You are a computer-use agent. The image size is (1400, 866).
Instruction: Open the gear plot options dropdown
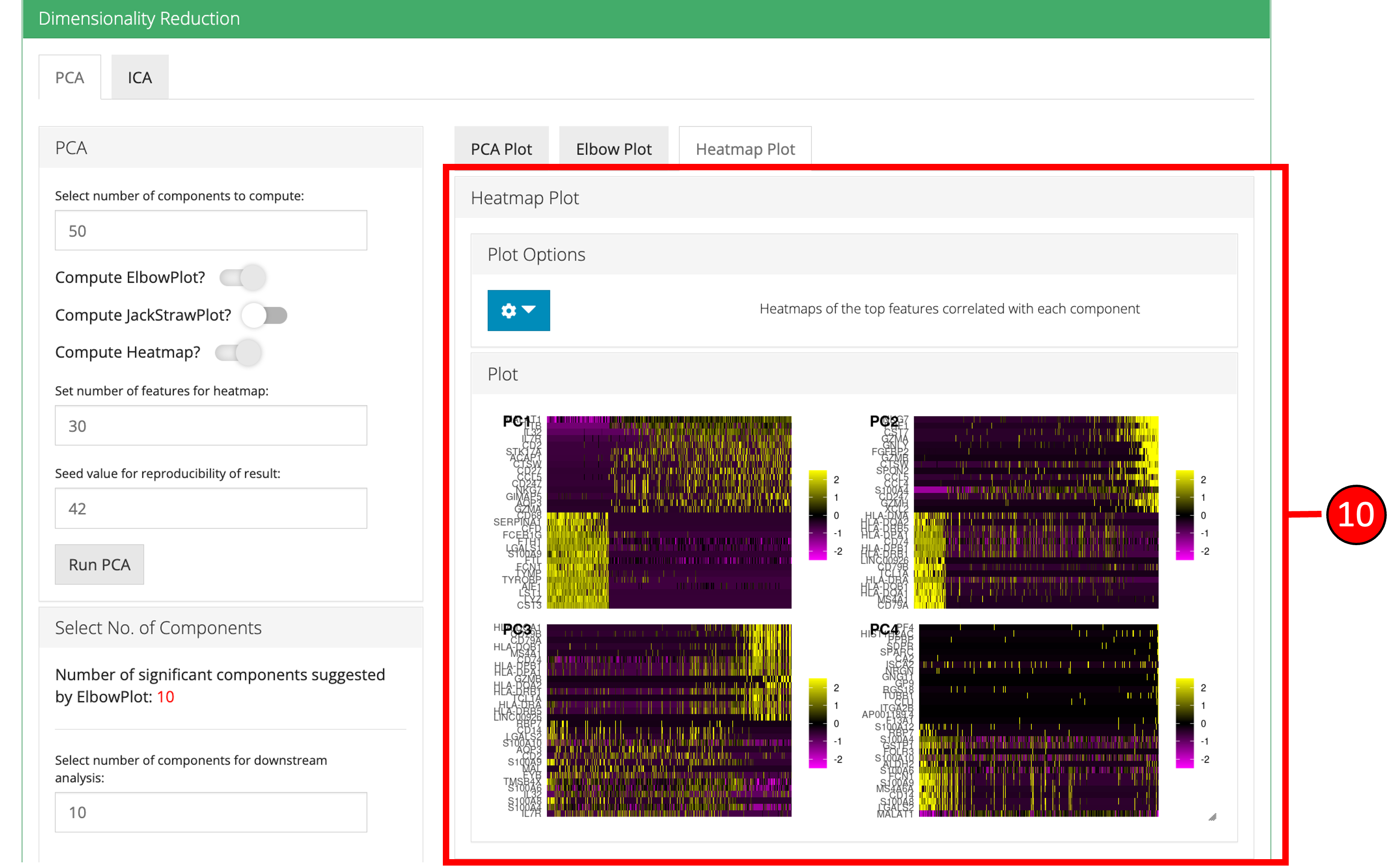[x=518, y=310]
